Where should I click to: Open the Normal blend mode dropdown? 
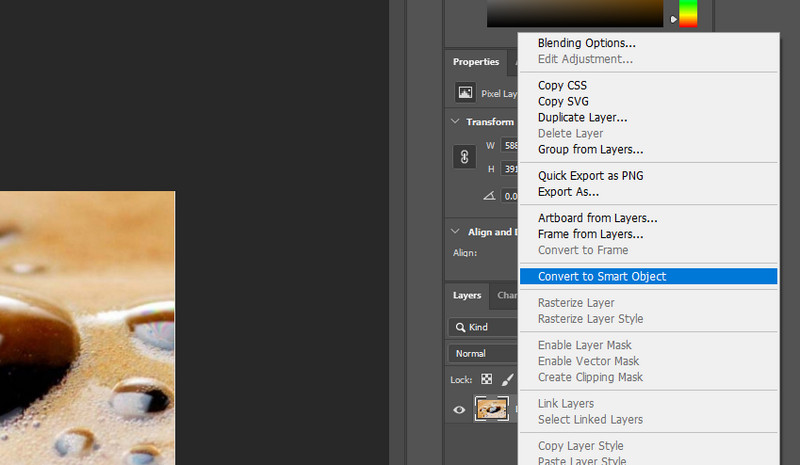click(x=482, y=353)
